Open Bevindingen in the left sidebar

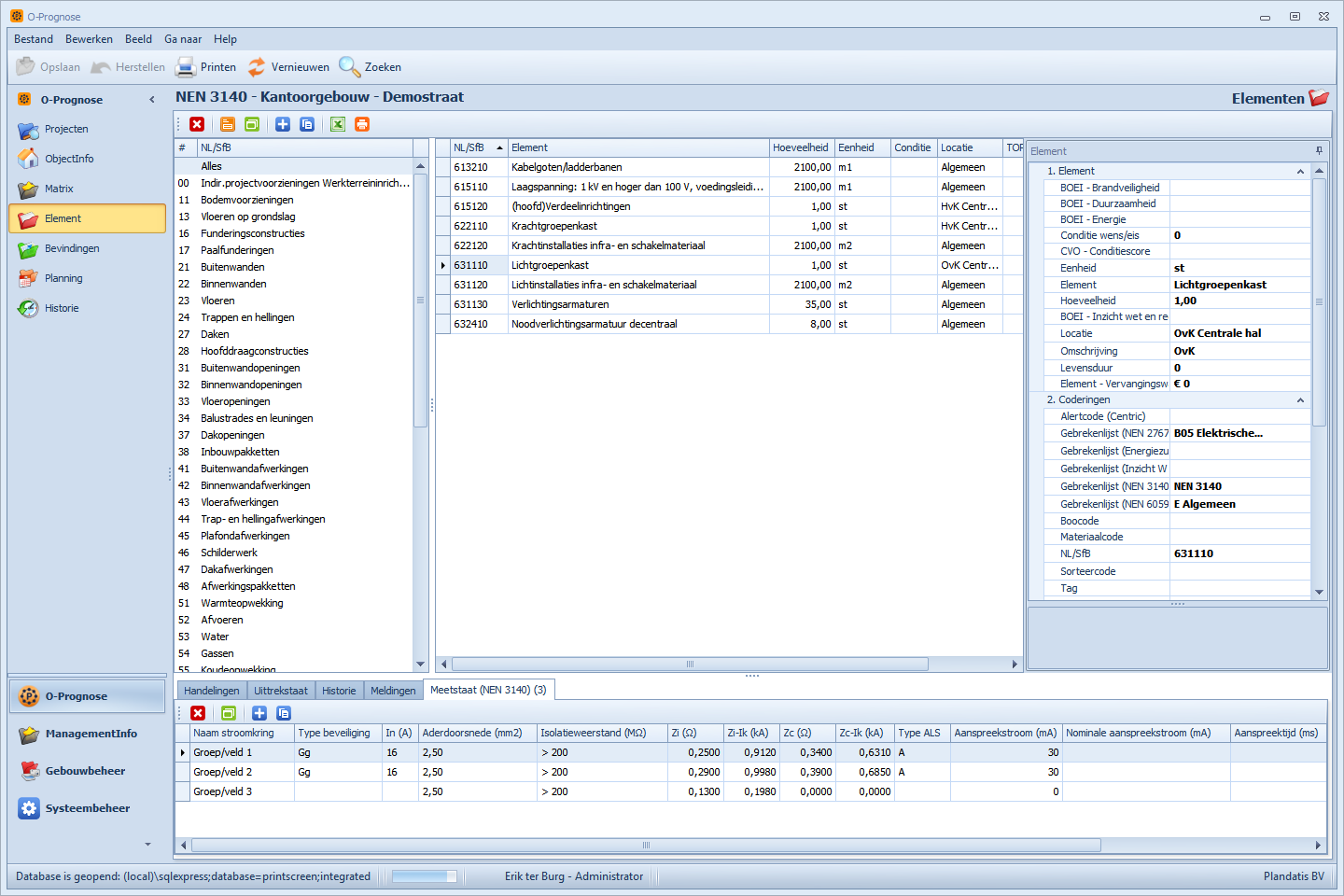[x=71, y=248]
